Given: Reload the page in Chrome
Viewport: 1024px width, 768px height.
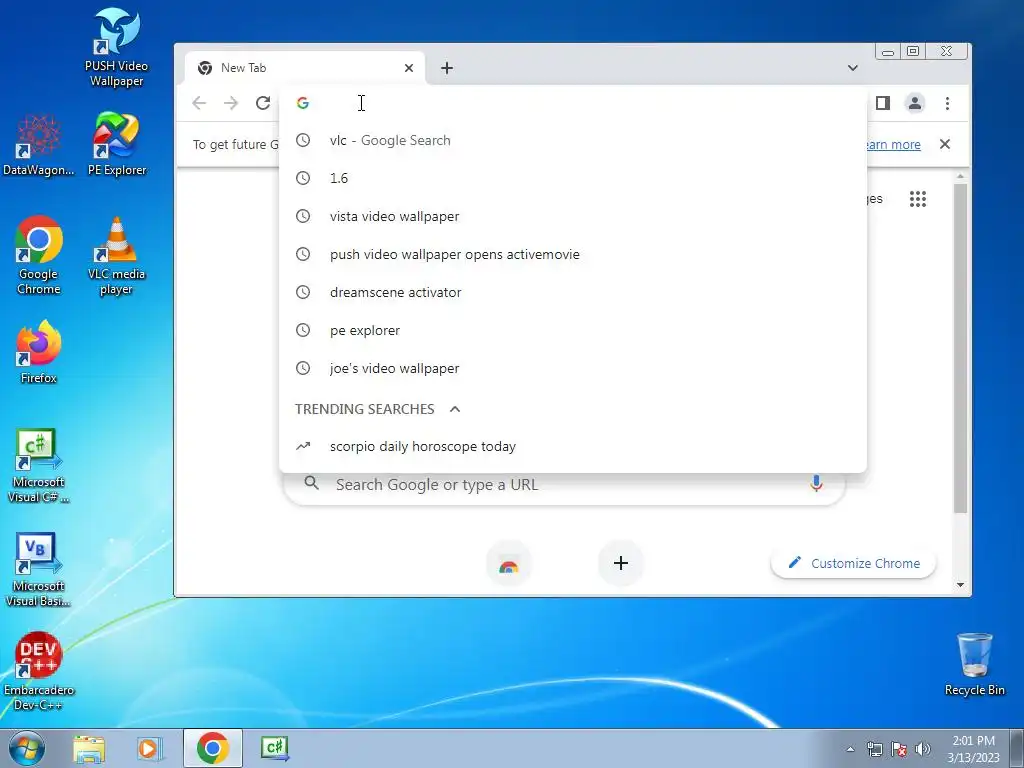Looking at the screenshot, I should click(x=263, y=103).
